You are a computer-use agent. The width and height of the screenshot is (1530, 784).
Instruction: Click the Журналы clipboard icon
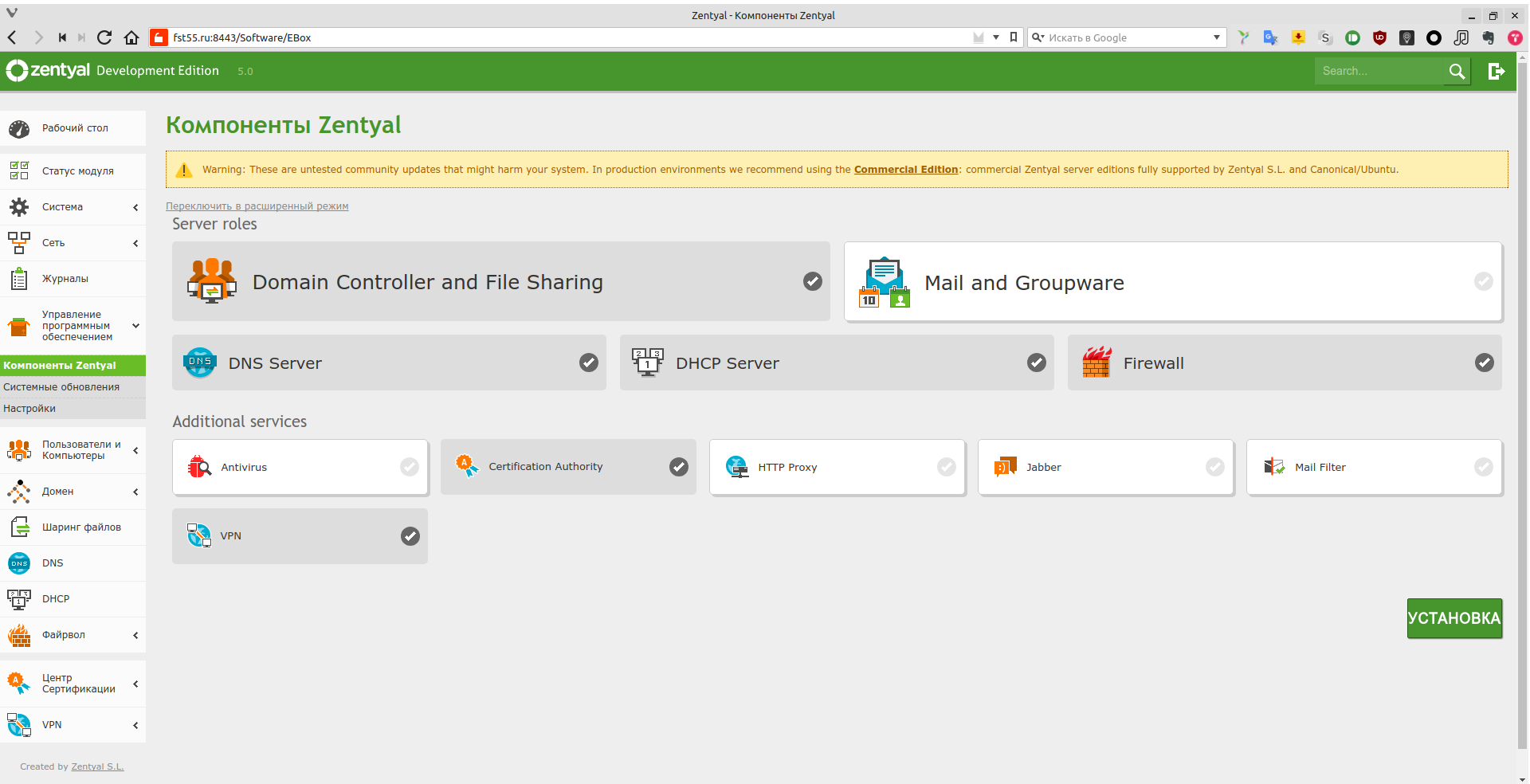[x=19, y=279]
